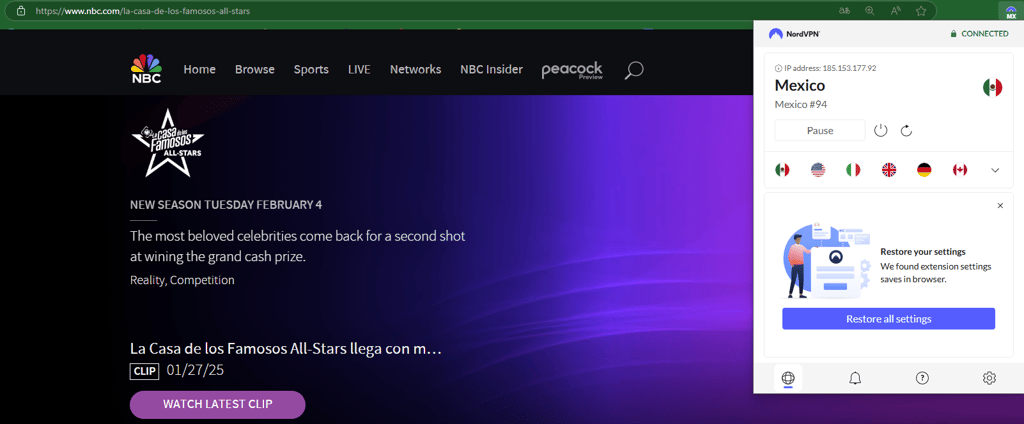Screen dimensions: 1024x424
Task: Click the NBC peacock logo
Action: [x=146, y=69]
